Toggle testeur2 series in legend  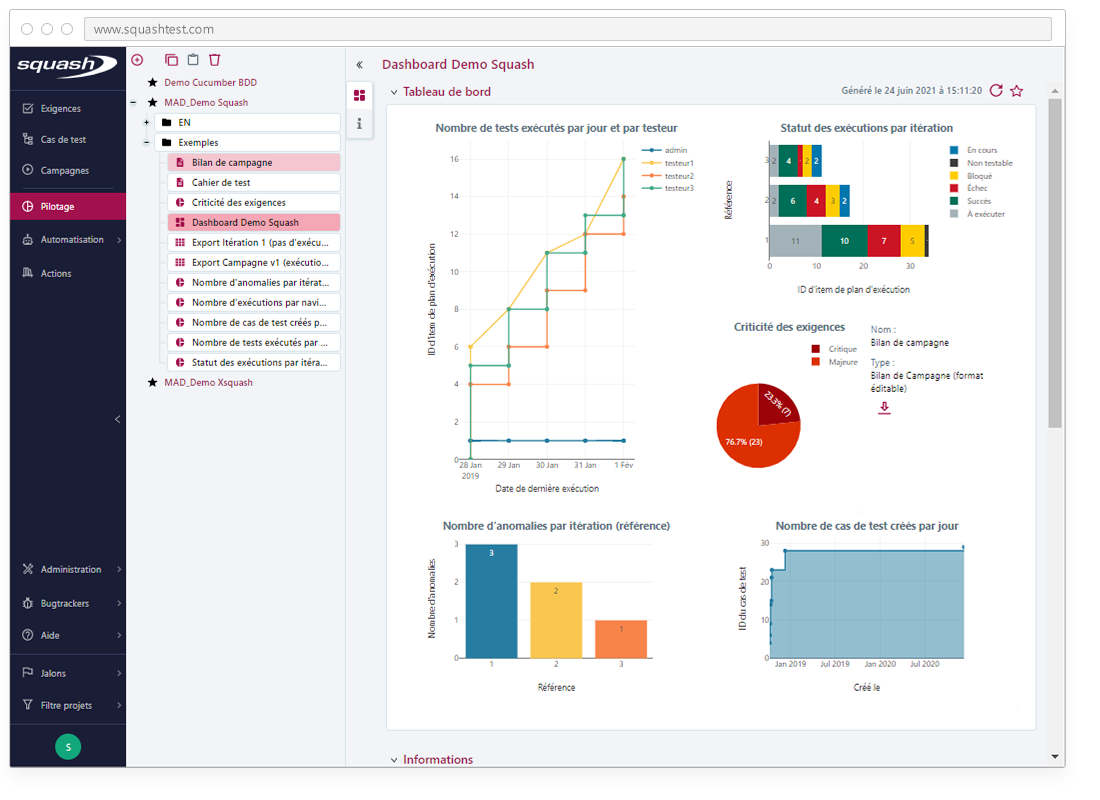tap(667, 177)
